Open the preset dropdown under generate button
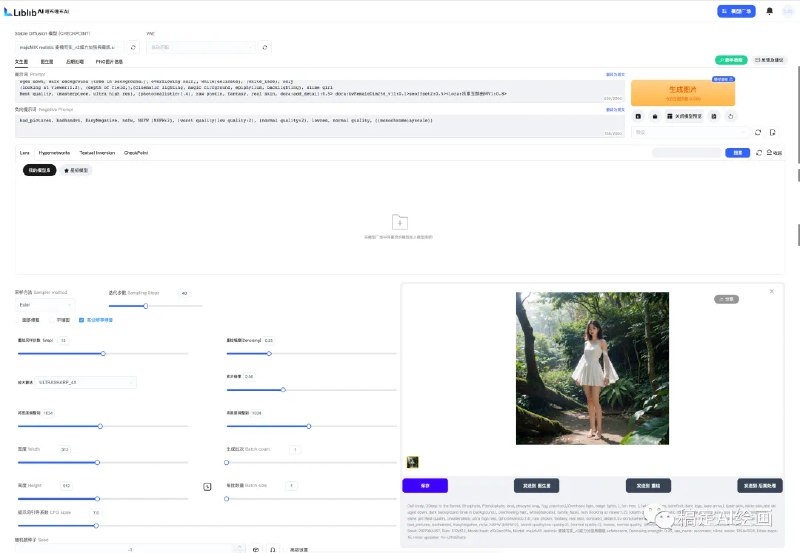Viewport: 800px width, 553px height. point(690,132)
